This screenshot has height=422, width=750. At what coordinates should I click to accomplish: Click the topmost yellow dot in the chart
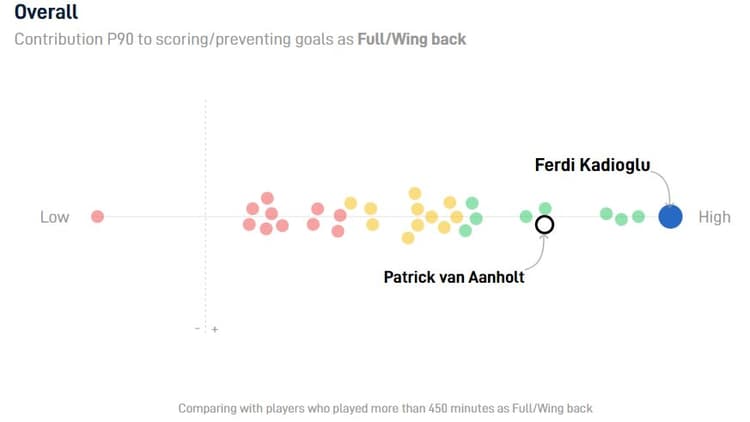(415, 193)
